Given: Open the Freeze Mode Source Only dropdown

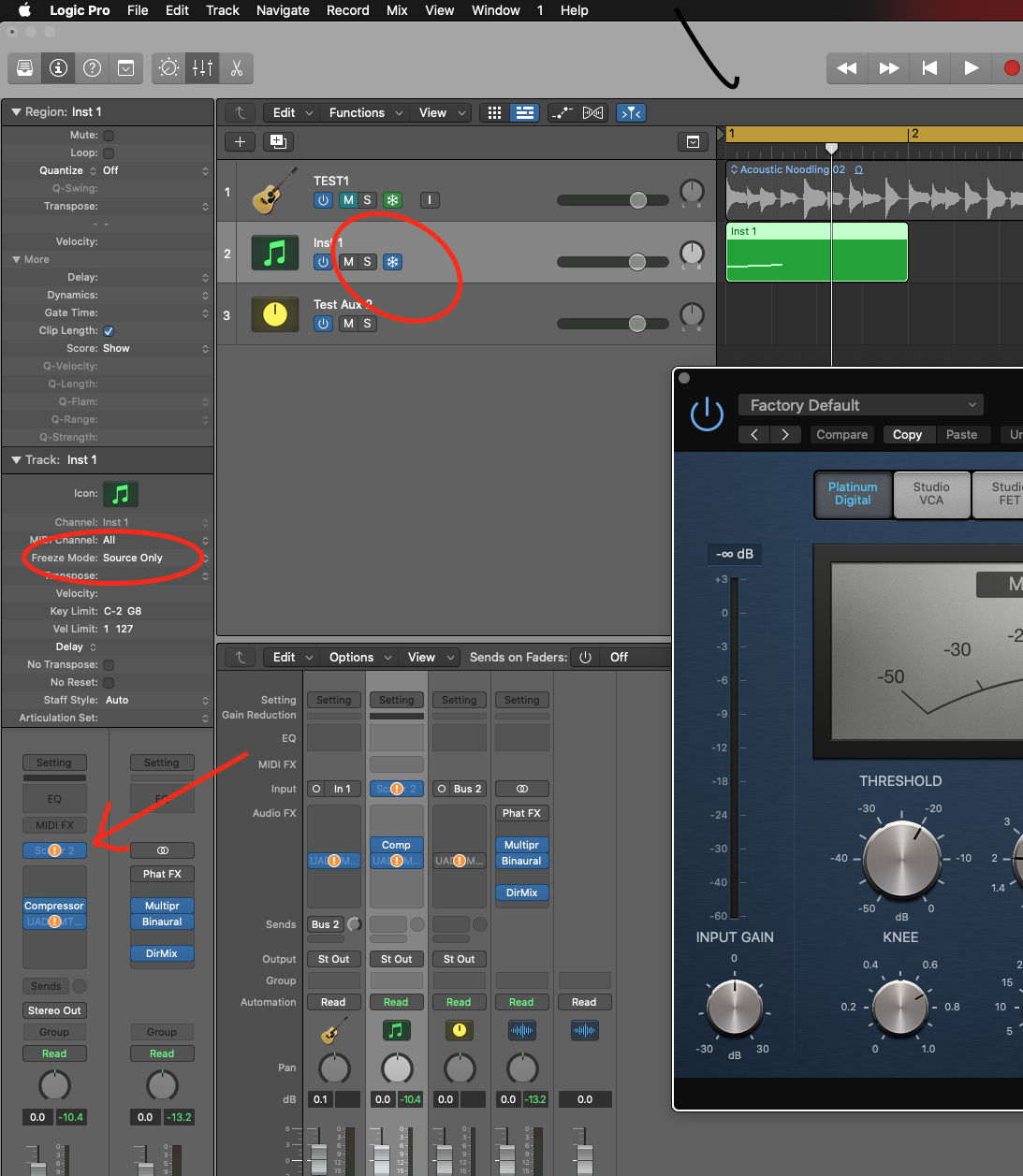Looking at the screenshot, I should [155, 558].
